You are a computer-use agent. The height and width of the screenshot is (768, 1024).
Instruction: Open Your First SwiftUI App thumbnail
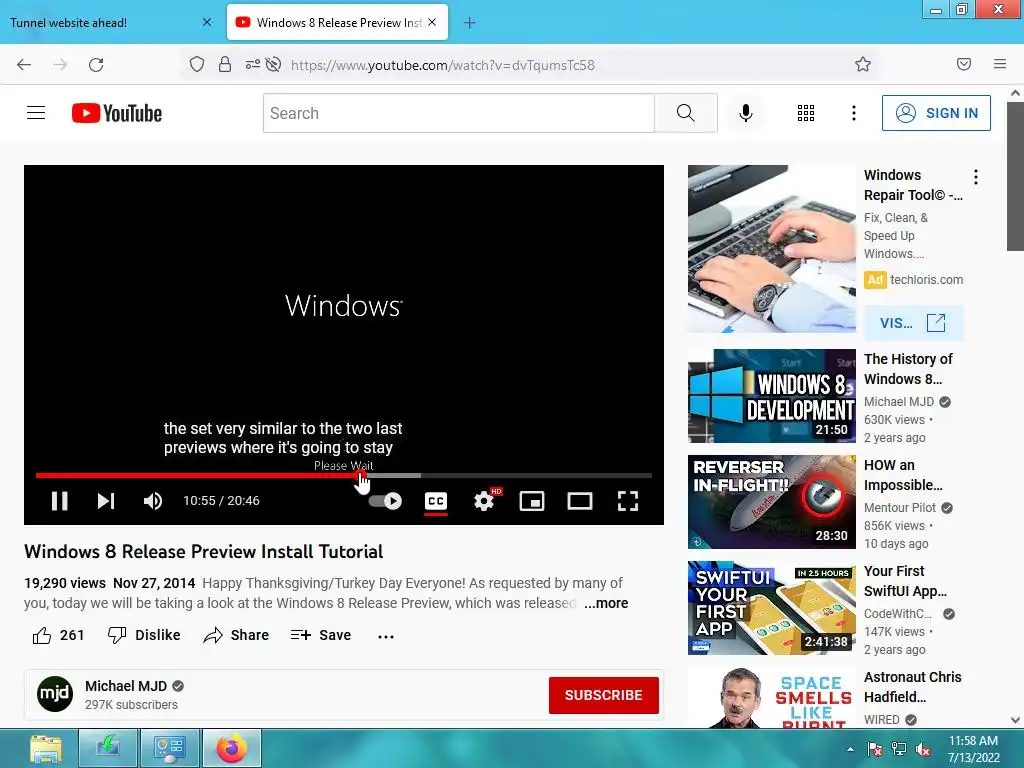click(771, 608)
